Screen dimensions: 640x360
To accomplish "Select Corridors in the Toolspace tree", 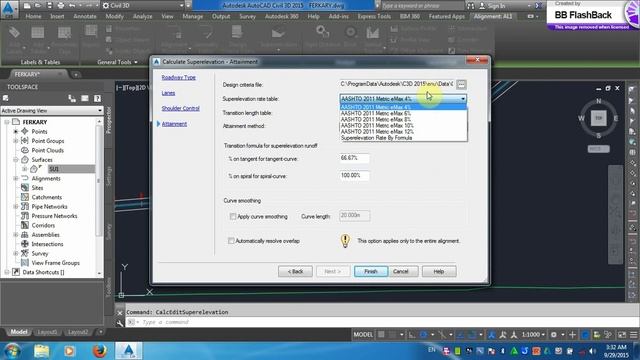I will 43,225.
